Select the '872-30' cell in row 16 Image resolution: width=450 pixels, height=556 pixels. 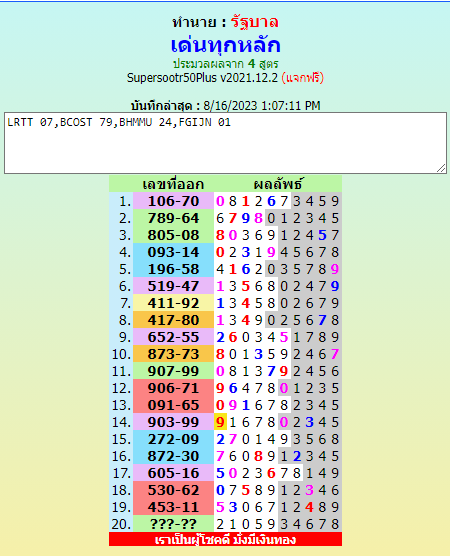tap(173, 456)
